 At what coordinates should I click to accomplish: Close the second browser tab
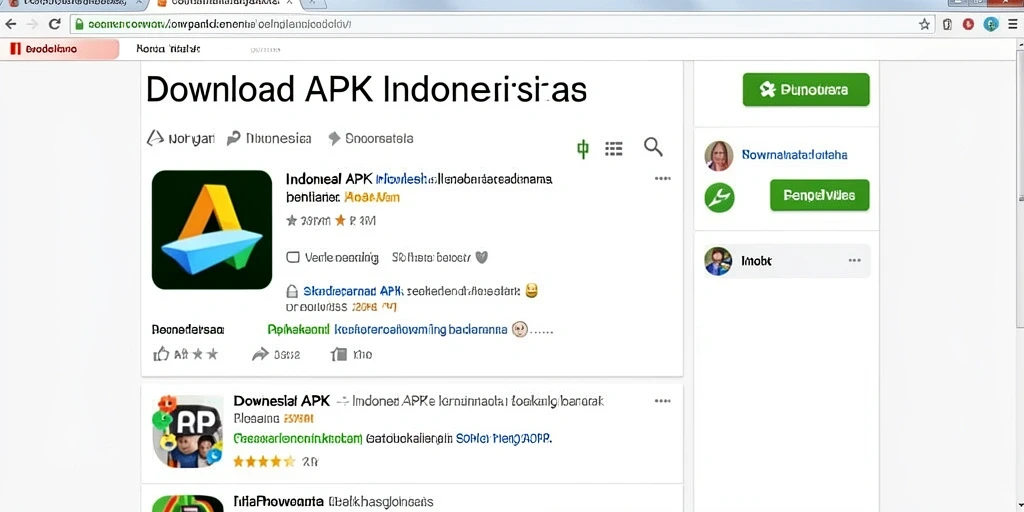coord(288,3)
